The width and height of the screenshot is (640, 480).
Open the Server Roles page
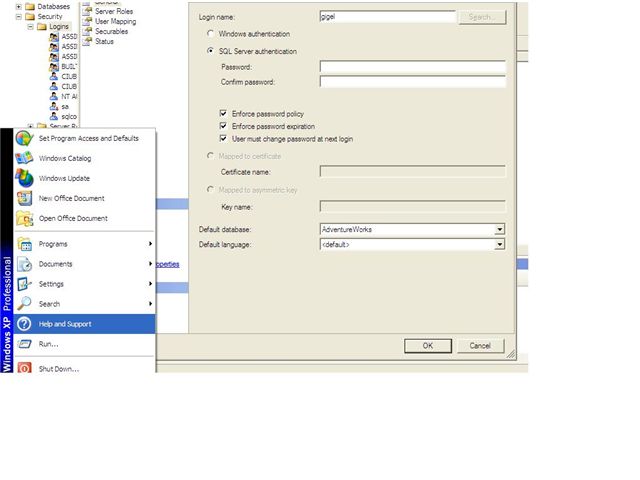pyautogui.click(x=113, y=11)
